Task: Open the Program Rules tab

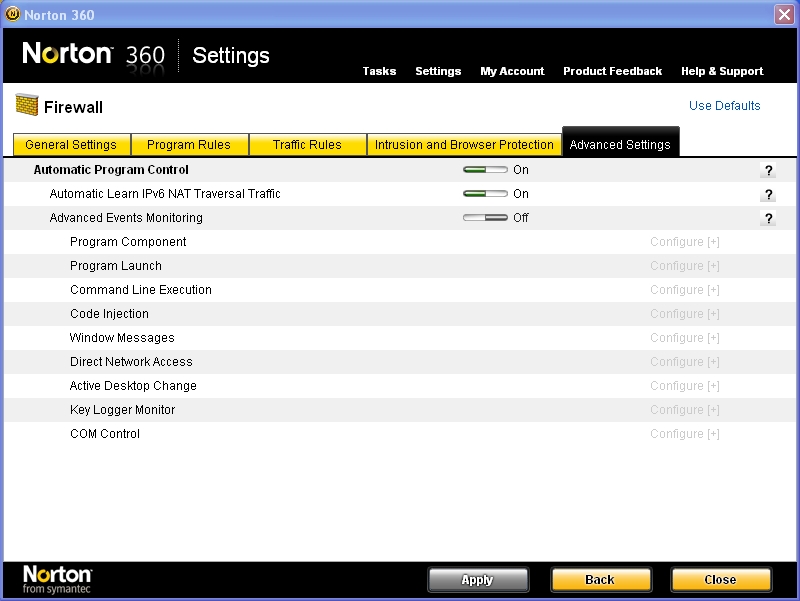Action: coord(189,145)
